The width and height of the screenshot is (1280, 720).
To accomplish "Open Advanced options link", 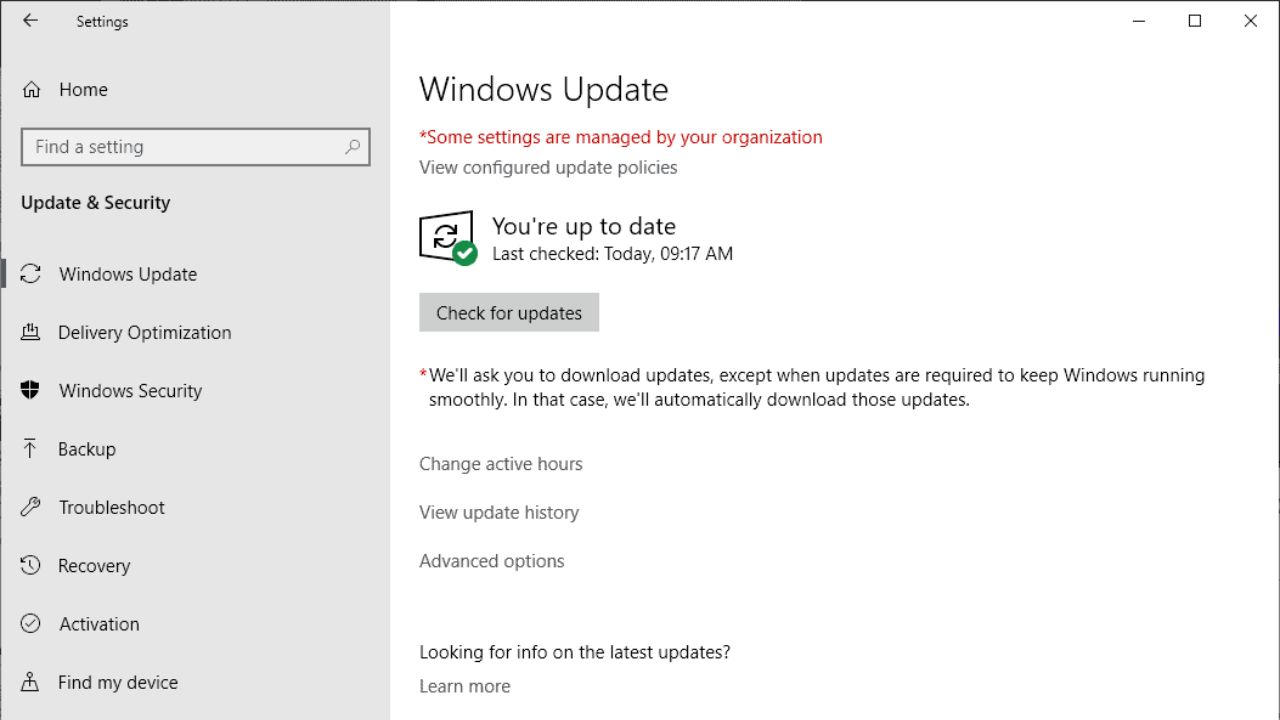I will tap(491, 561).
